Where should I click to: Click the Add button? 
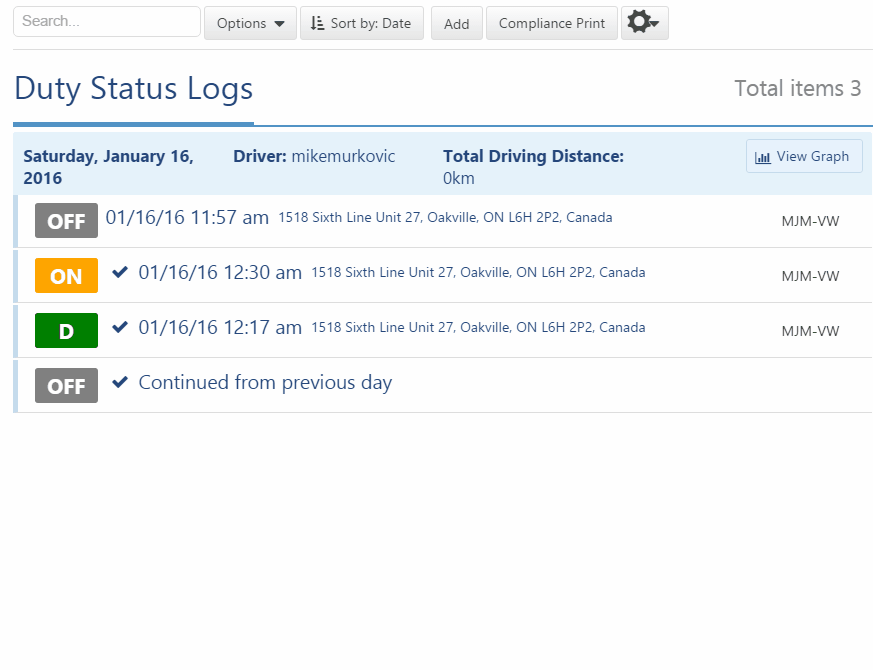point(456,23)
